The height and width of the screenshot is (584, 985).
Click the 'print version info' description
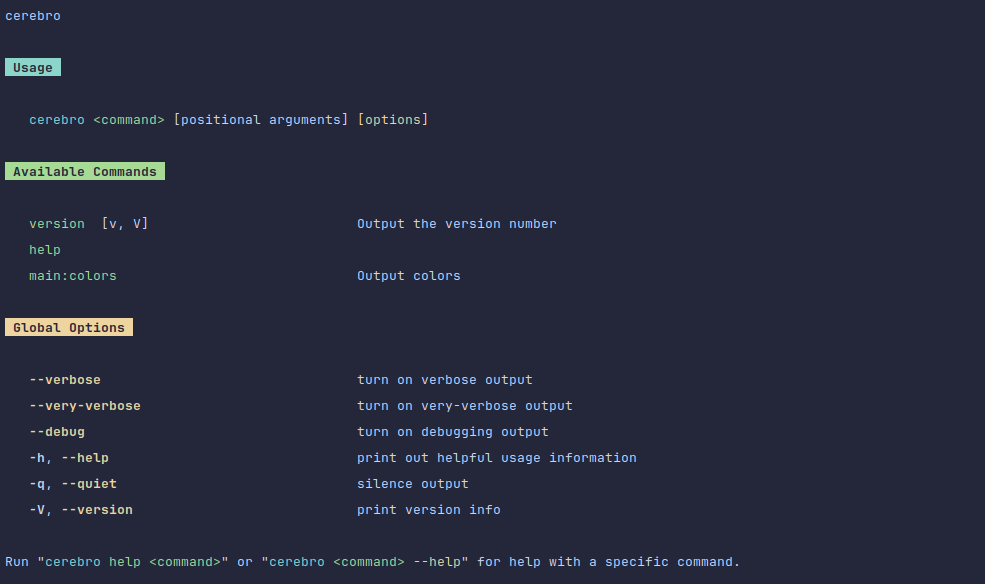point(429,510)
